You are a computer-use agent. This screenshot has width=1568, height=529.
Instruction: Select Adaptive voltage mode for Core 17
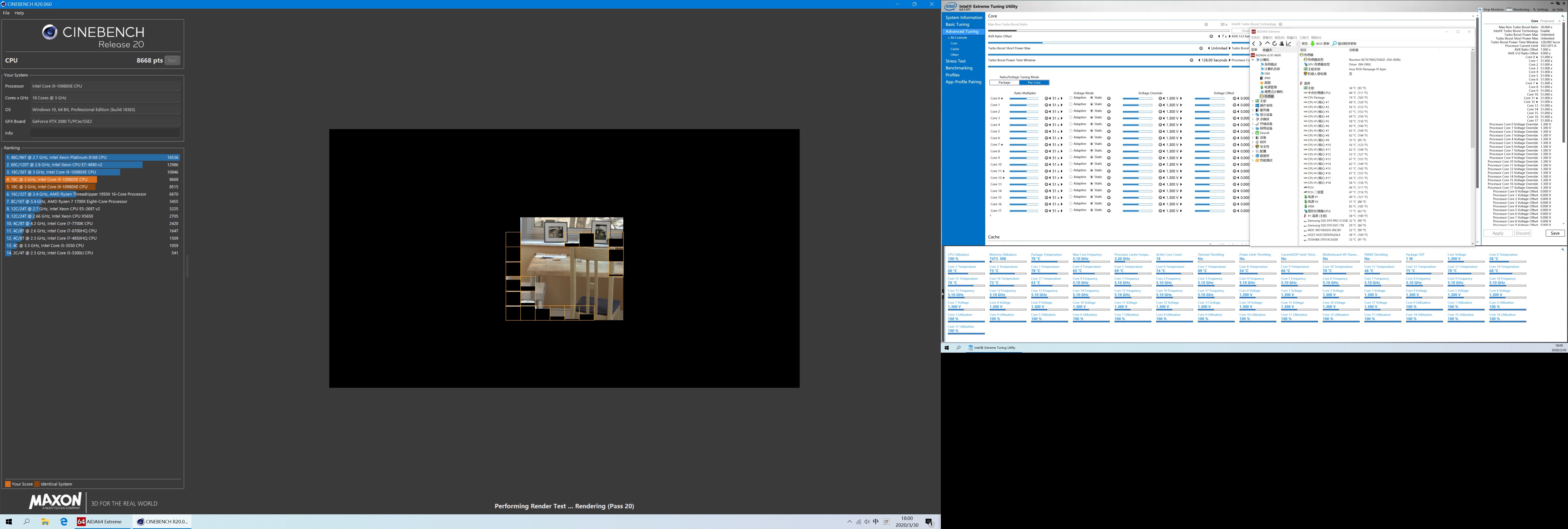[x=1071, y=210]
